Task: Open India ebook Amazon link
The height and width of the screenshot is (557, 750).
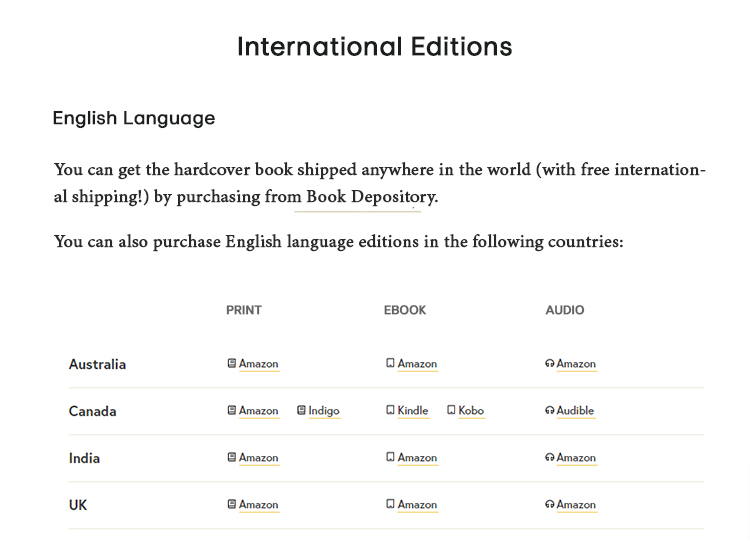Action: click(x=417, y=458)
